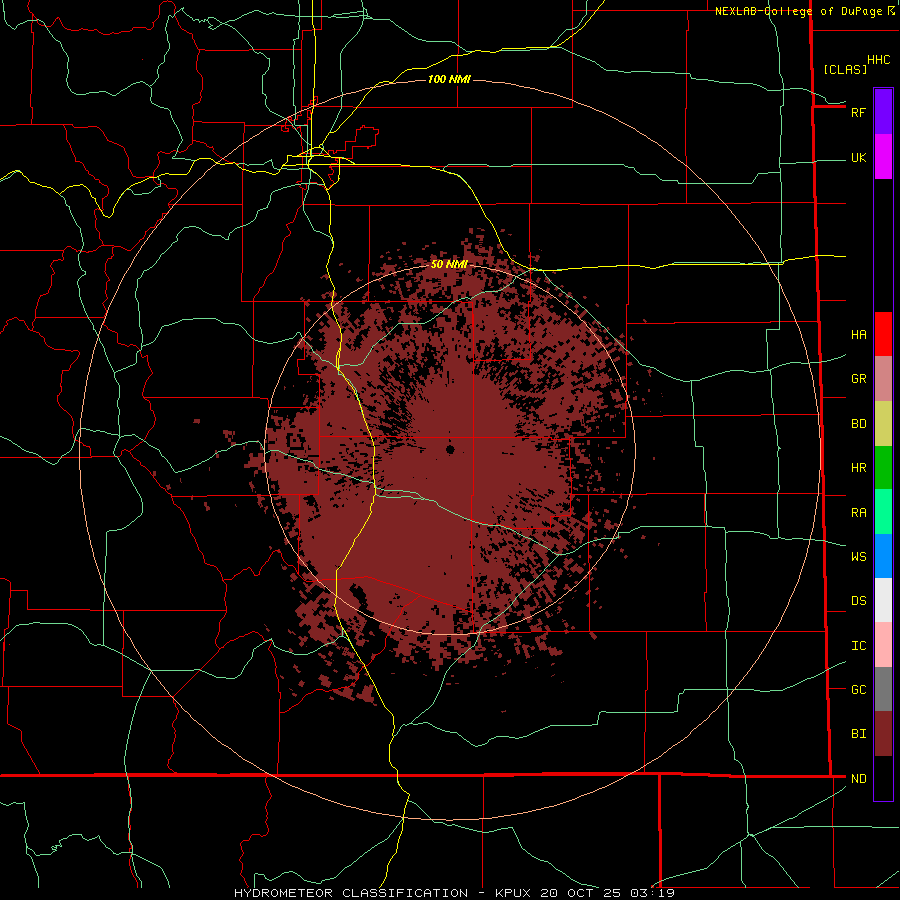The width and height of the screenshot is (900, 900).
Task: Pick the blue WS legend swatch
Action: click(x=883, y=556)
